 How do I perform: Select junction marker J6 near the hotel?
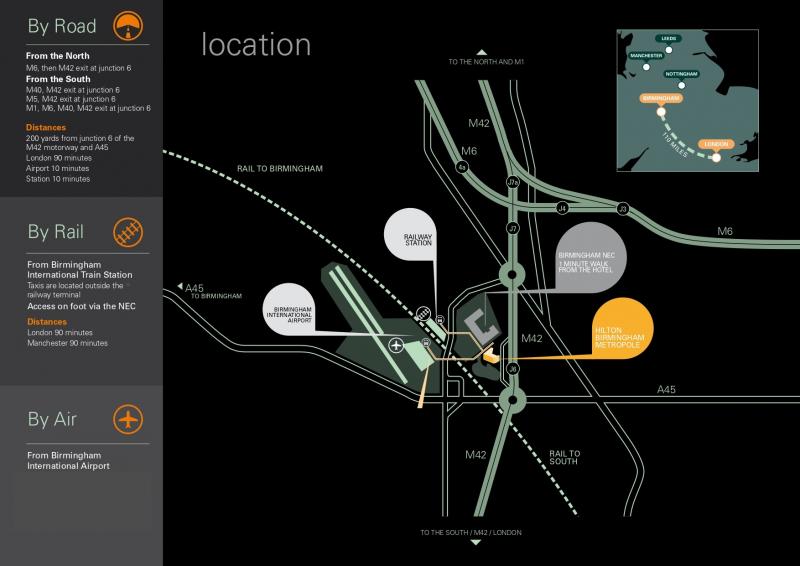[x=513, y=369]
